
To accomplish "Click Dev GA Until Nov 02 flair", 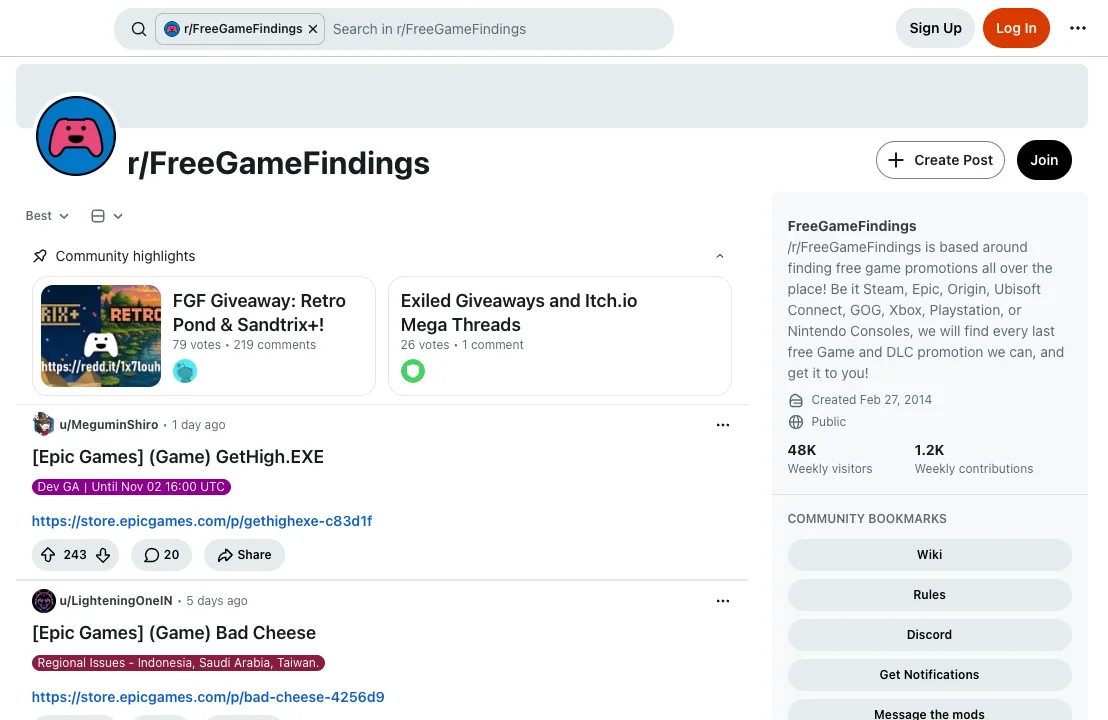I will coord(131,487).
